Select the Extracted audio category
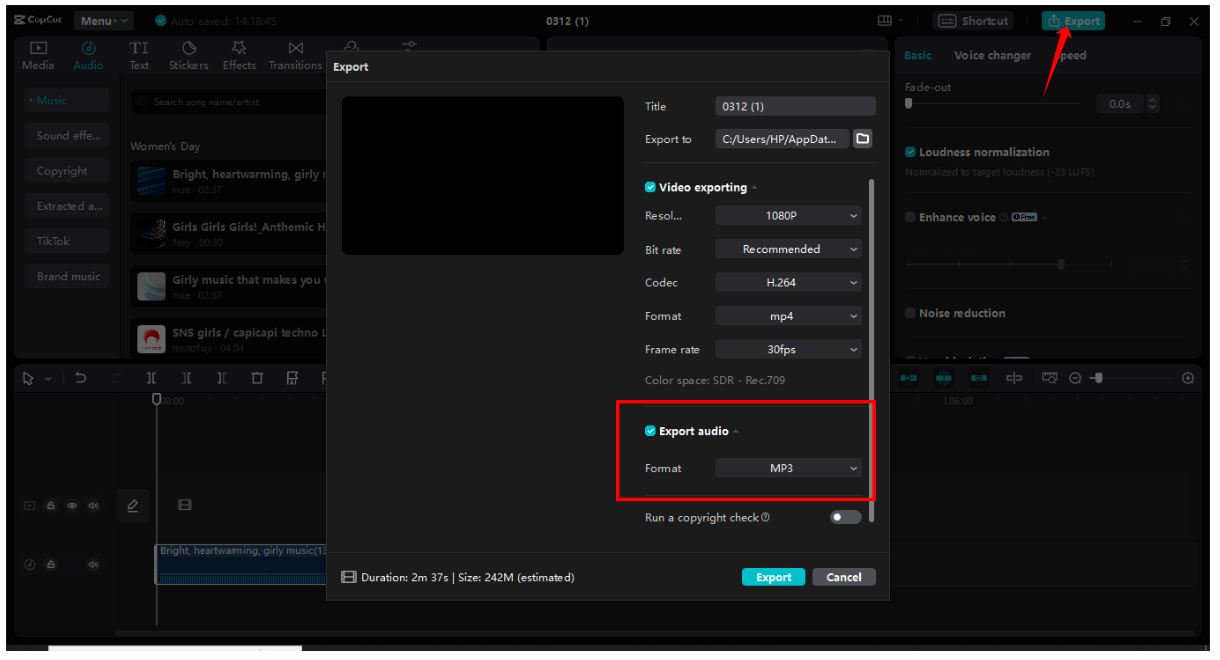This screenshot has height=660, width=1220. click(67, 206)
